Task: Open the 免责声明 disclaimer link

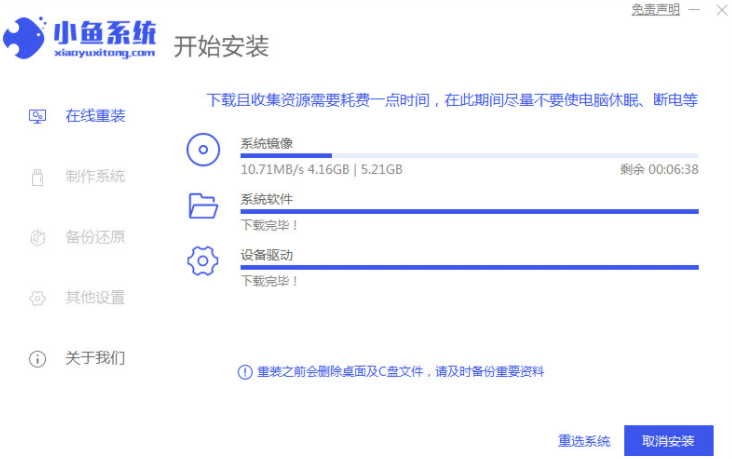Action: click(x=655, y=9)
